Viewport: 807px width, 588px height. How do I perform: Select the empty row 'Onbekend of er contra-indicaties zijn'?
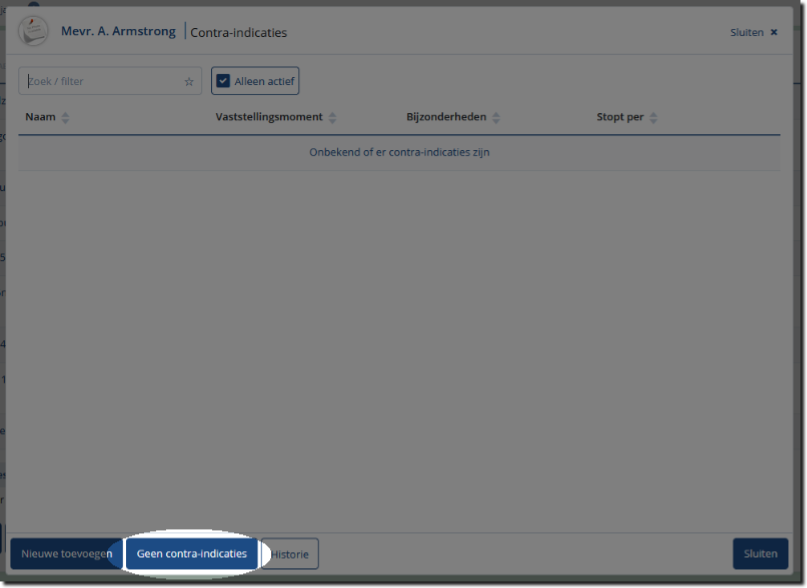pos(399,153)
